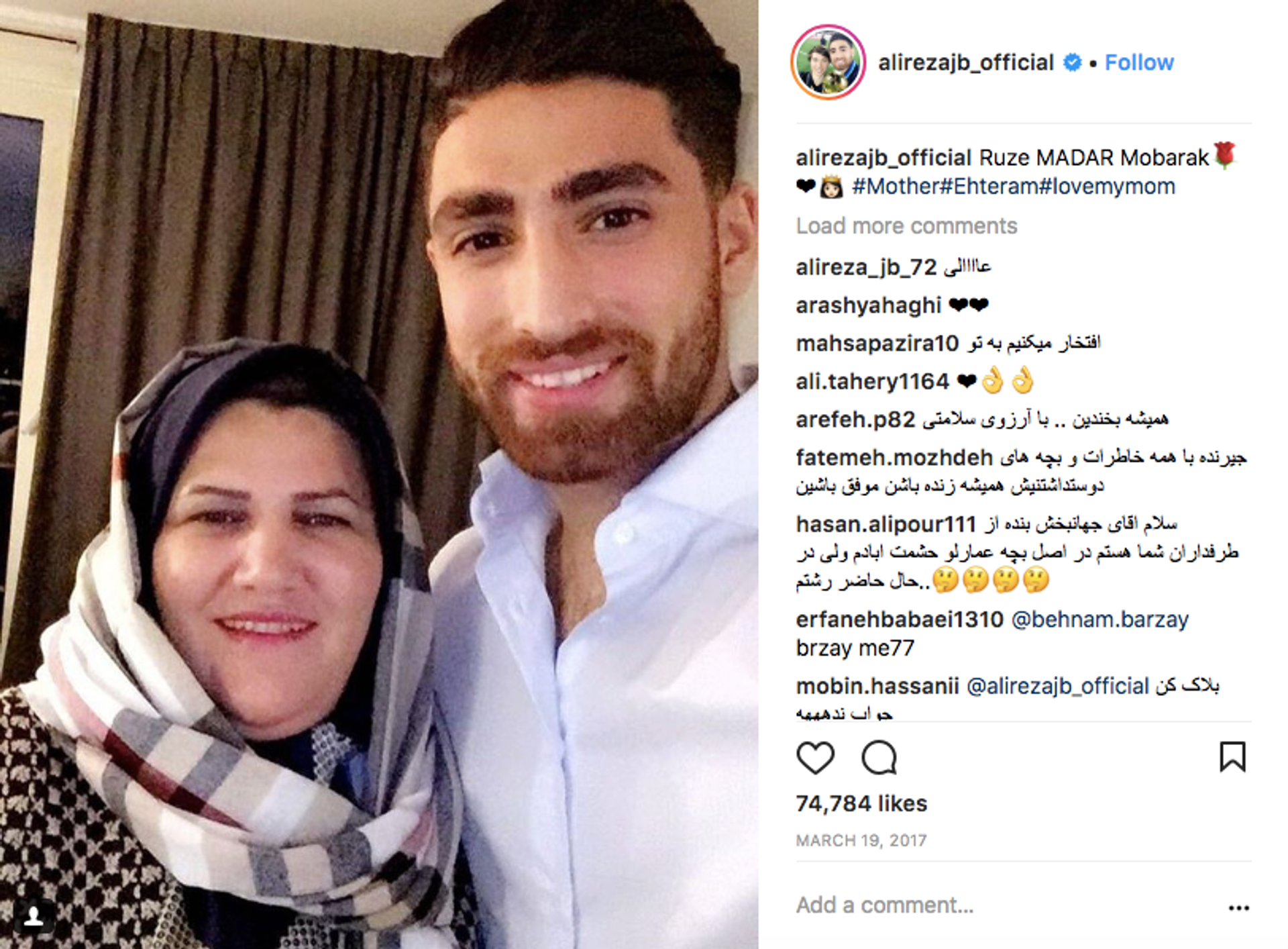
Task: Open the #Ehteram hashtag
Action: tap(989, 187)
